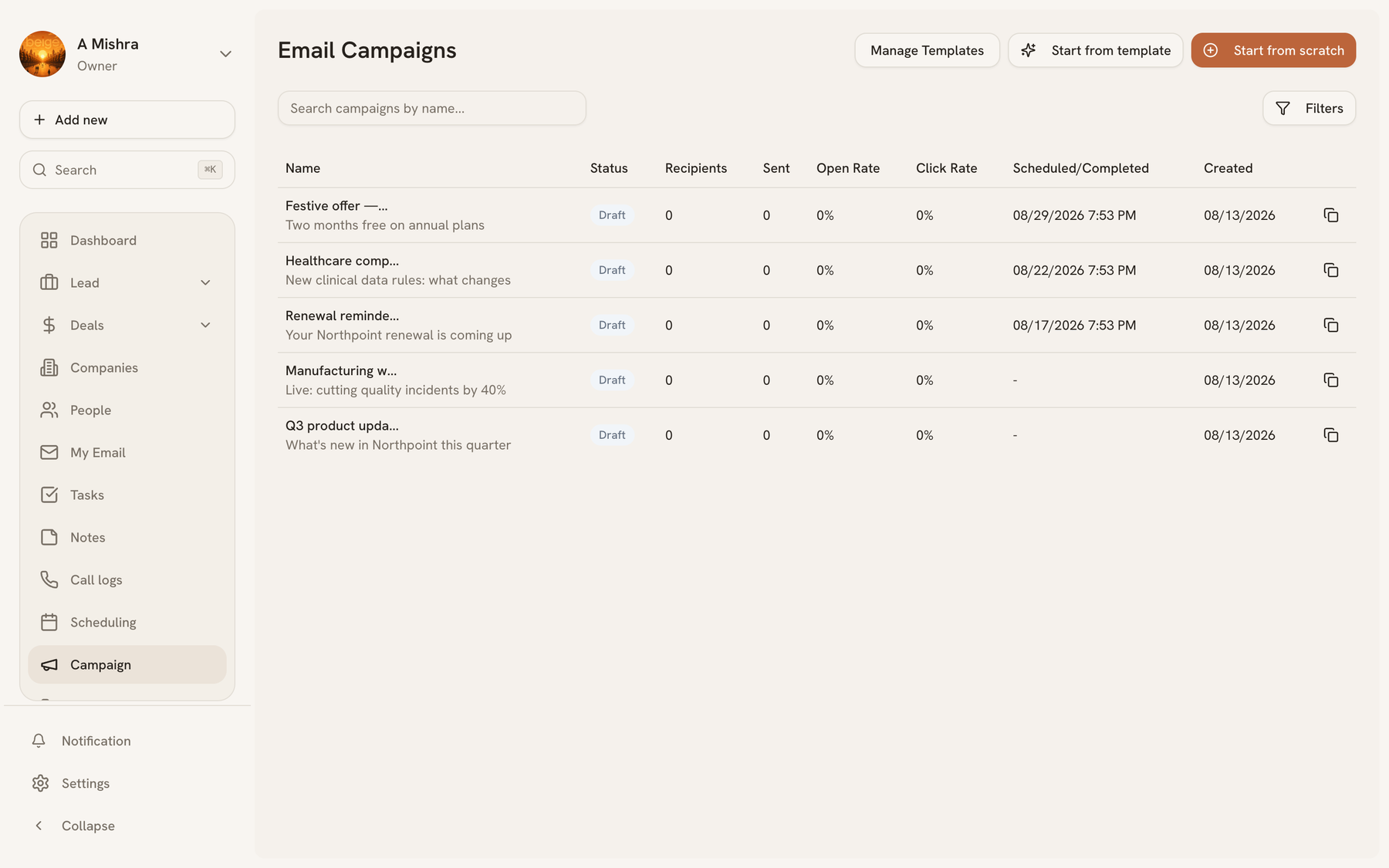This screenshot has height=868, width=1389.
Task: Click date 08/22/2026 7:53 PM
Action: [1074, 270]
